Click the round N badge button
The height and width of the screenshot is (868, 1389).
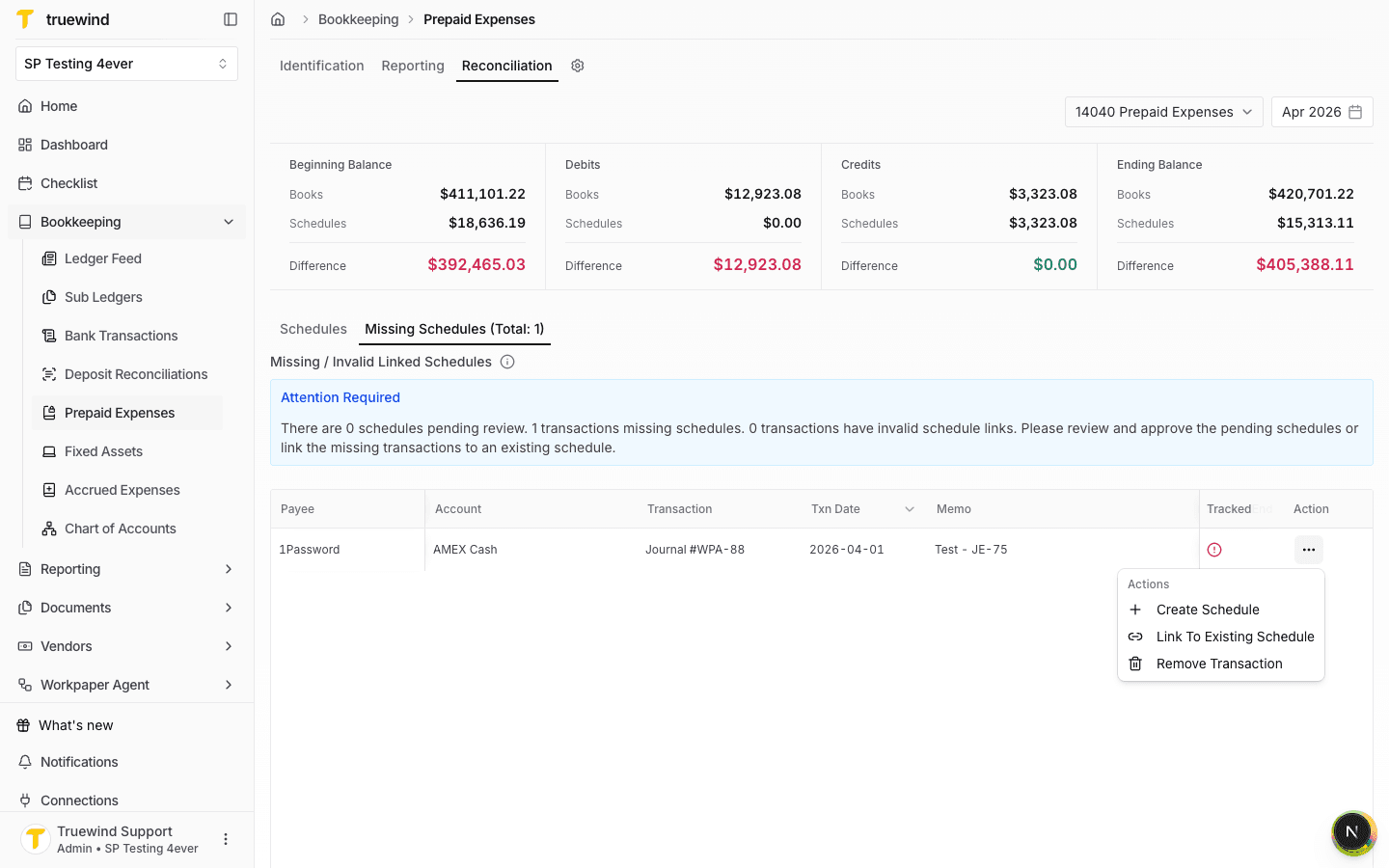[x=1352, y=832]
